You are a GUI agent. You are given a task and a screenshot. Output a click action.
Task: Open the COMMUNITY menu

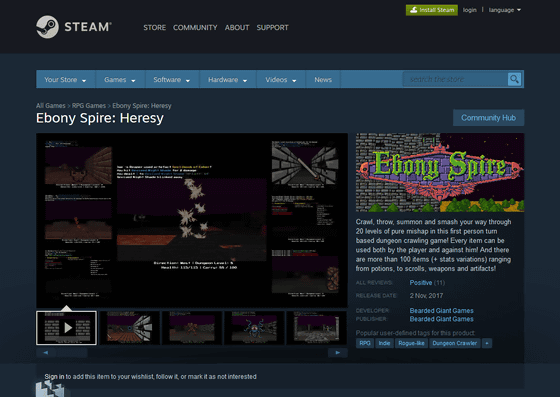(x=195, y=27)
